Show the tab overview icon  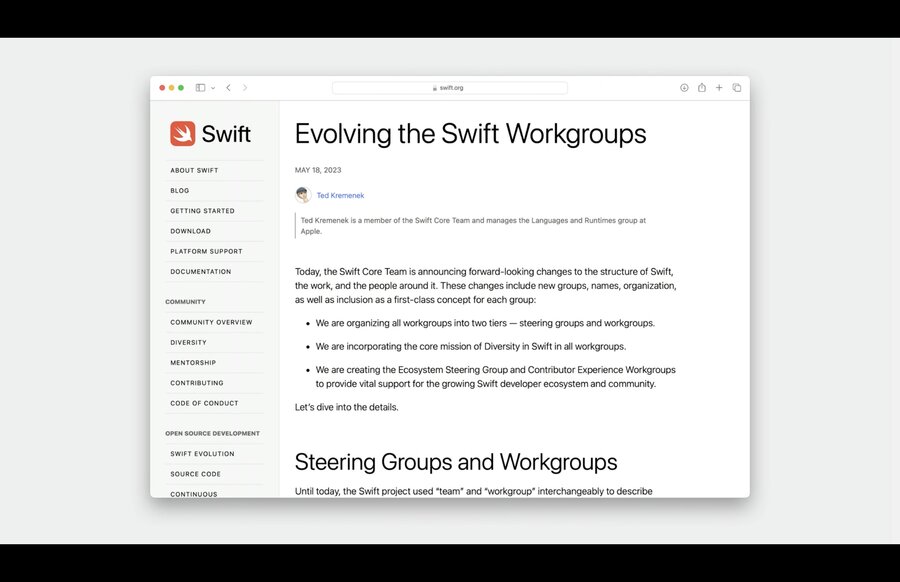click(x=737, y=88)
